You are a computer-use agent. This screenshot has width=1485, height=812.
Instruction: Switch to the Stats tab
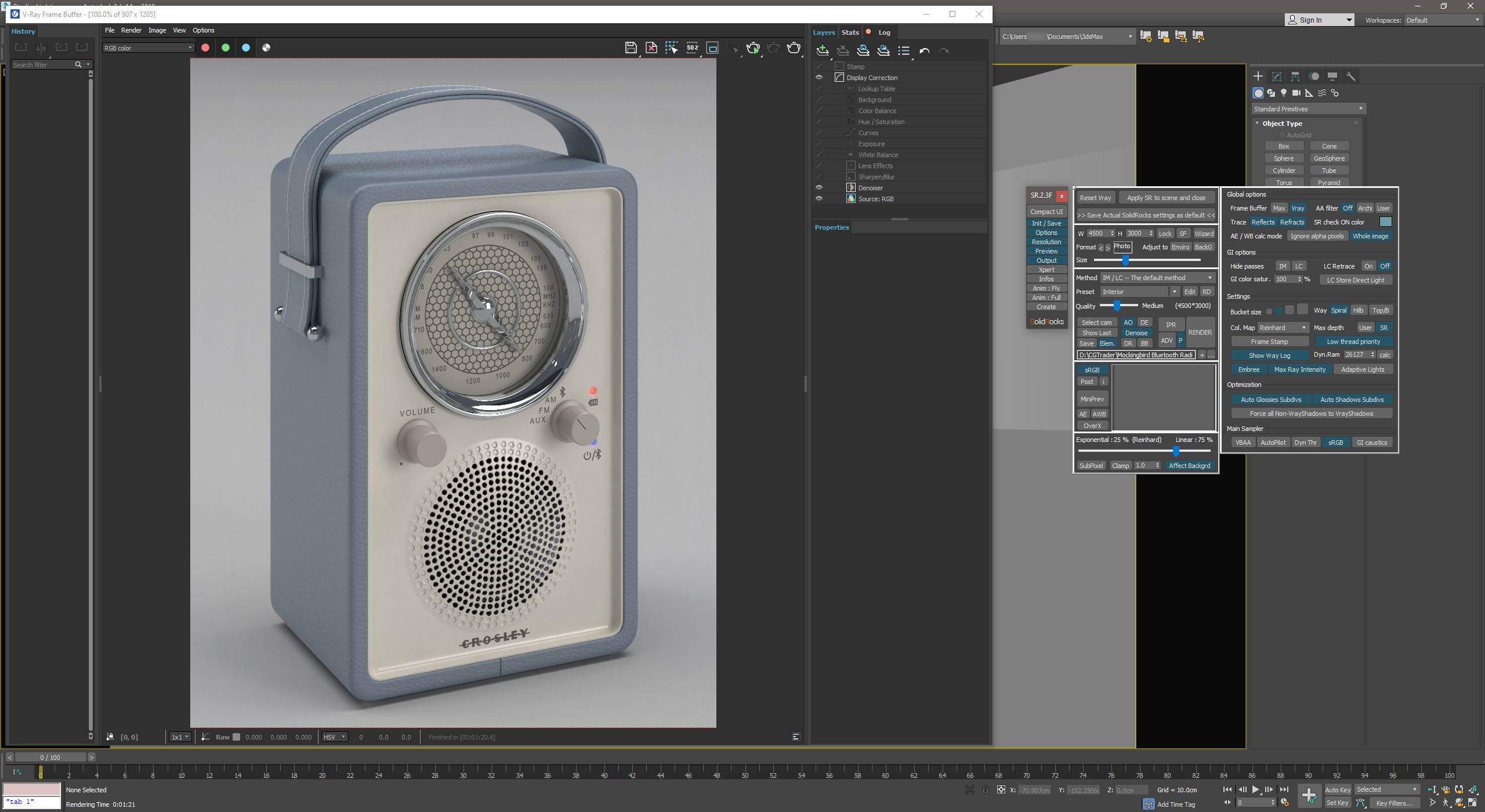tap(850, 32)
